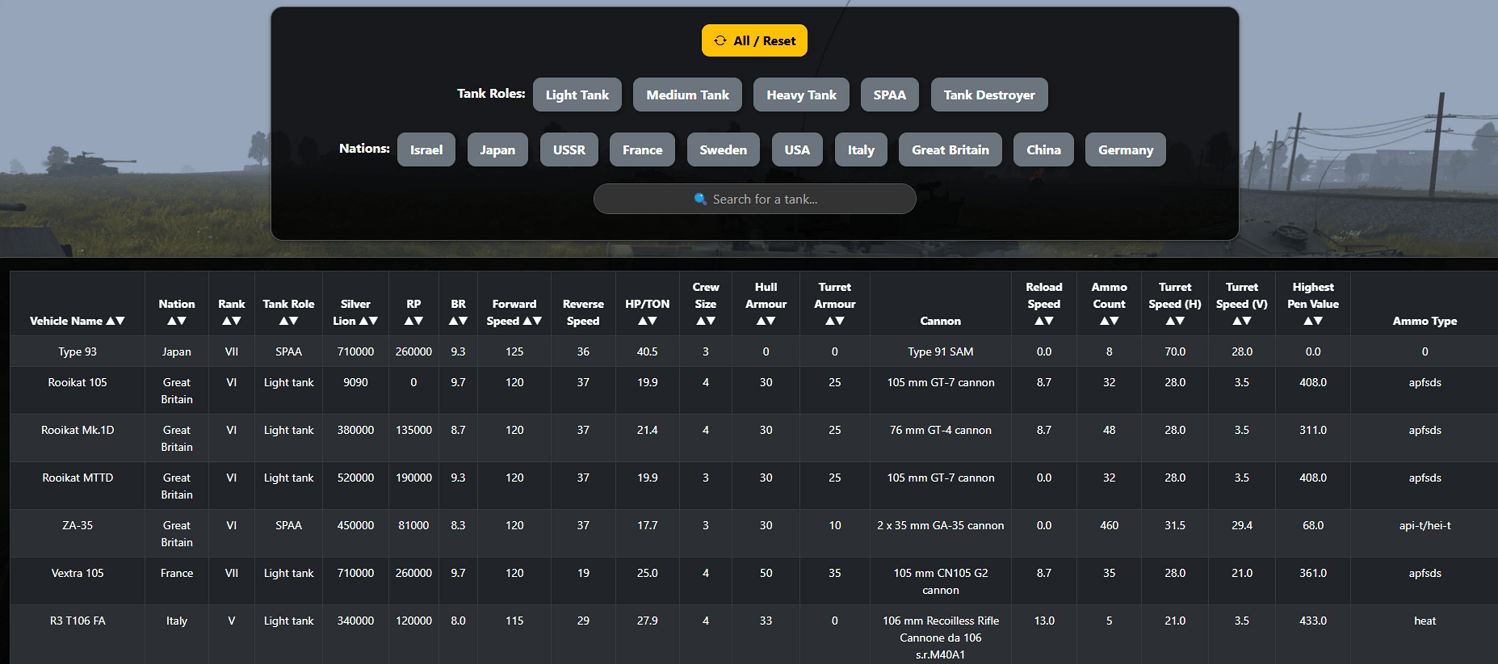Screen dimensions: 1498x664
Task: Select the Germany nation filter
Action: pos(1125,150)
